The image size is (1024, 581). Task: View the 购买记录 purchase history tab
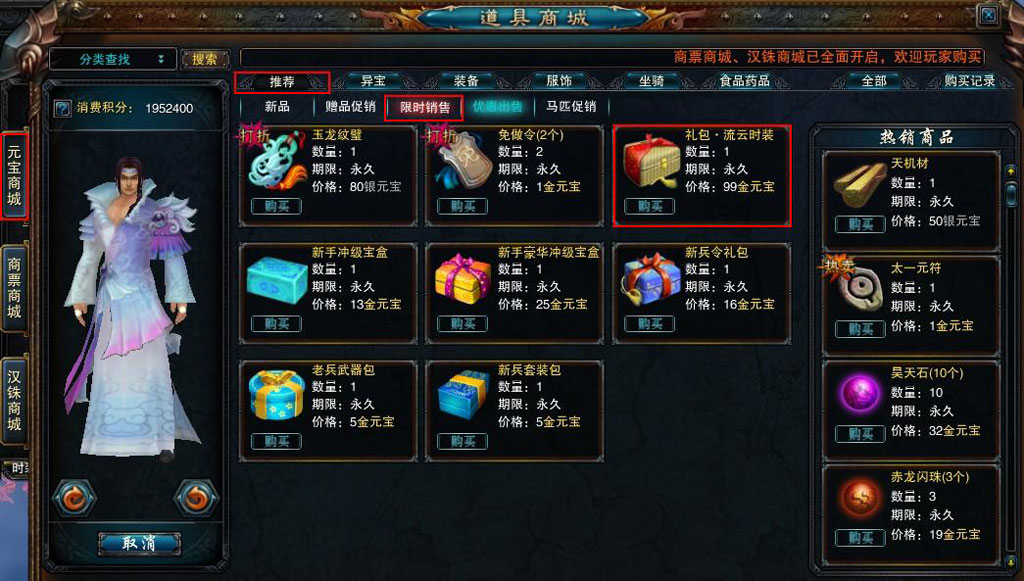pos(970,82)
